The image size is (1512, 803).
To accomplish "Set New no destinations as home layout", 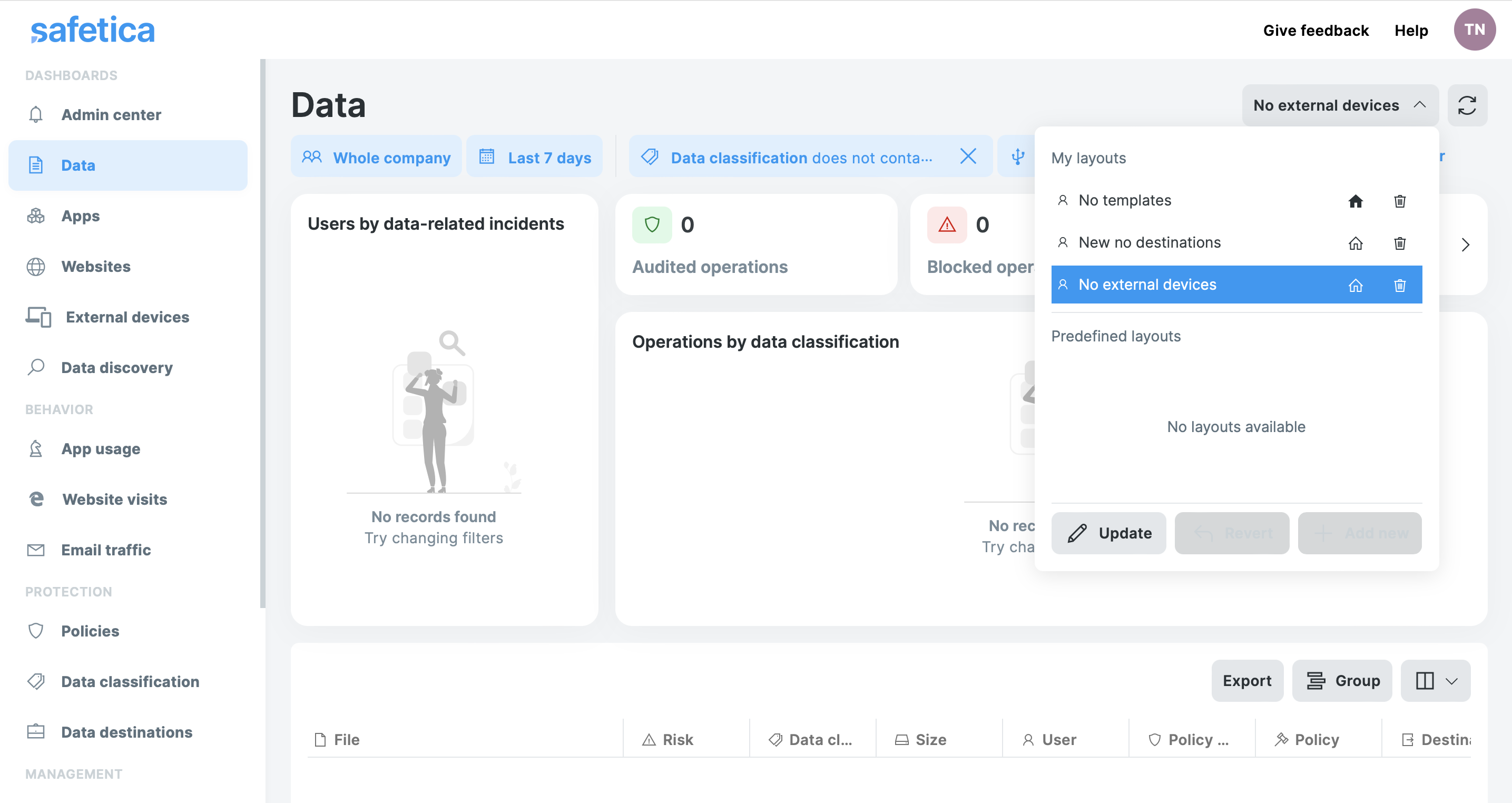I will pos(1356,243).
